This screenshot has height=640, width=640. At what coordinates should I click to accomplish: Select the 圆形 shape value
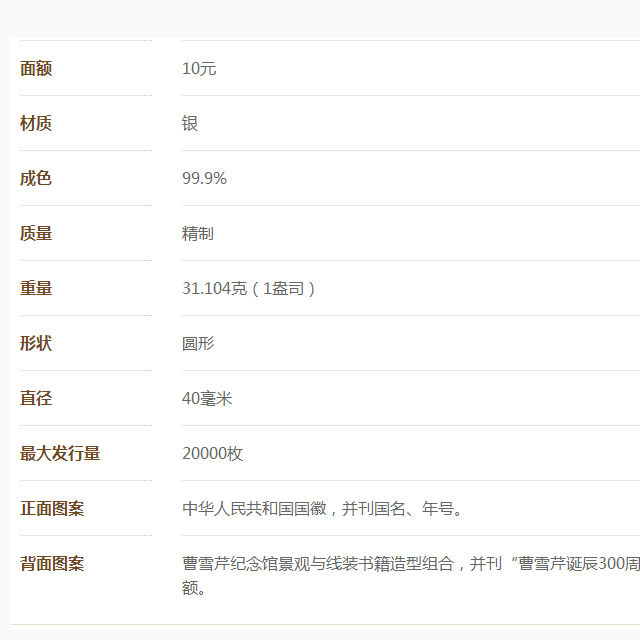pyautogui.click(x=198, y=343)
